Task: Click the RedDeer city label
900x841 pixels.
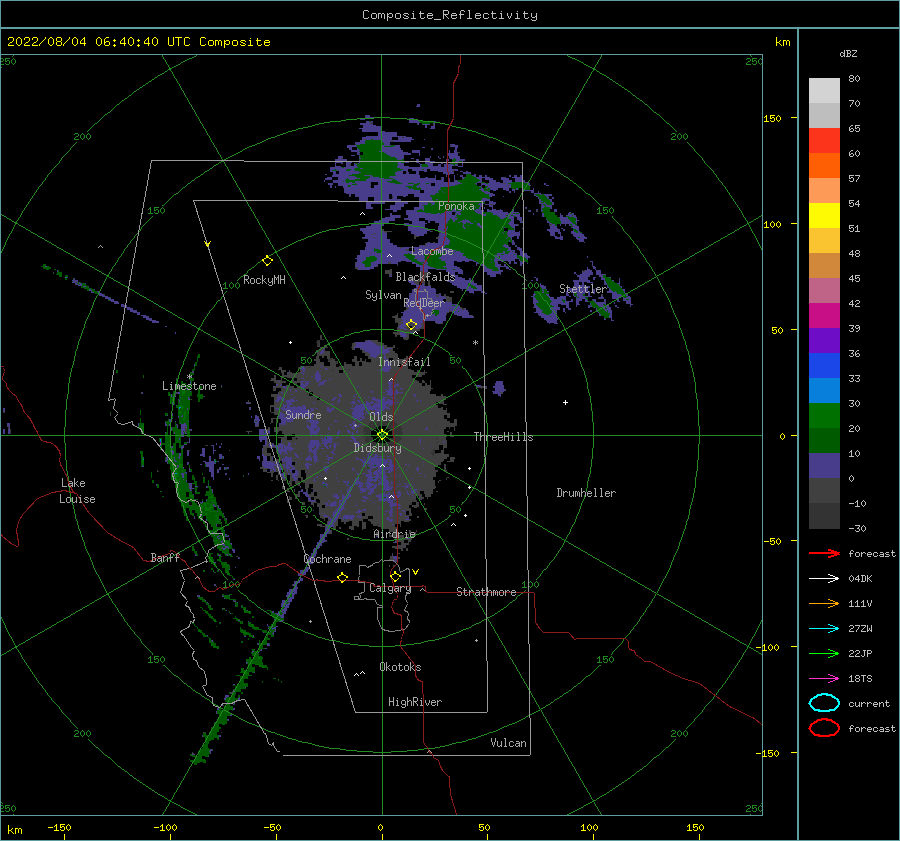Action: tap(424, 303)
